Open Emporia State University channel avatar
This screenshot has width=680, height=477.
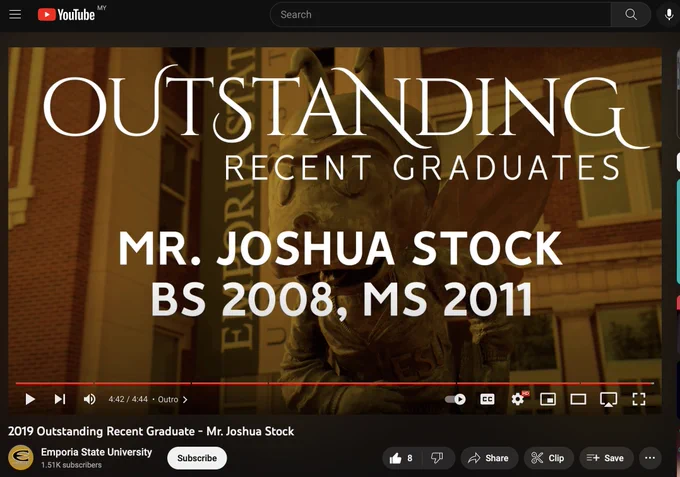click(21, 458)
